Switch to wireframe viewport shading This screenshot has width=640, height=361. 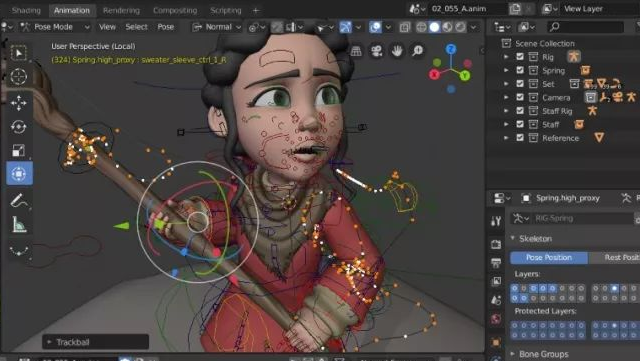[x=421, y=27]
